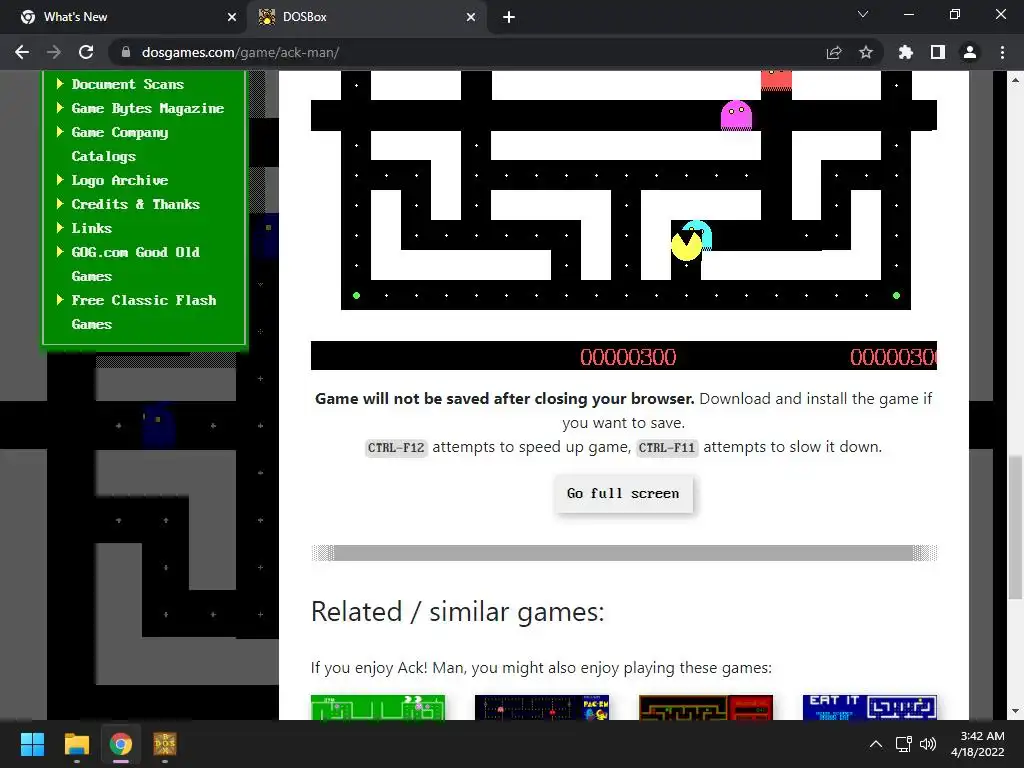Open the tab search dropdown chevron
Screen dimensions: 1024x768
point(863,14)
